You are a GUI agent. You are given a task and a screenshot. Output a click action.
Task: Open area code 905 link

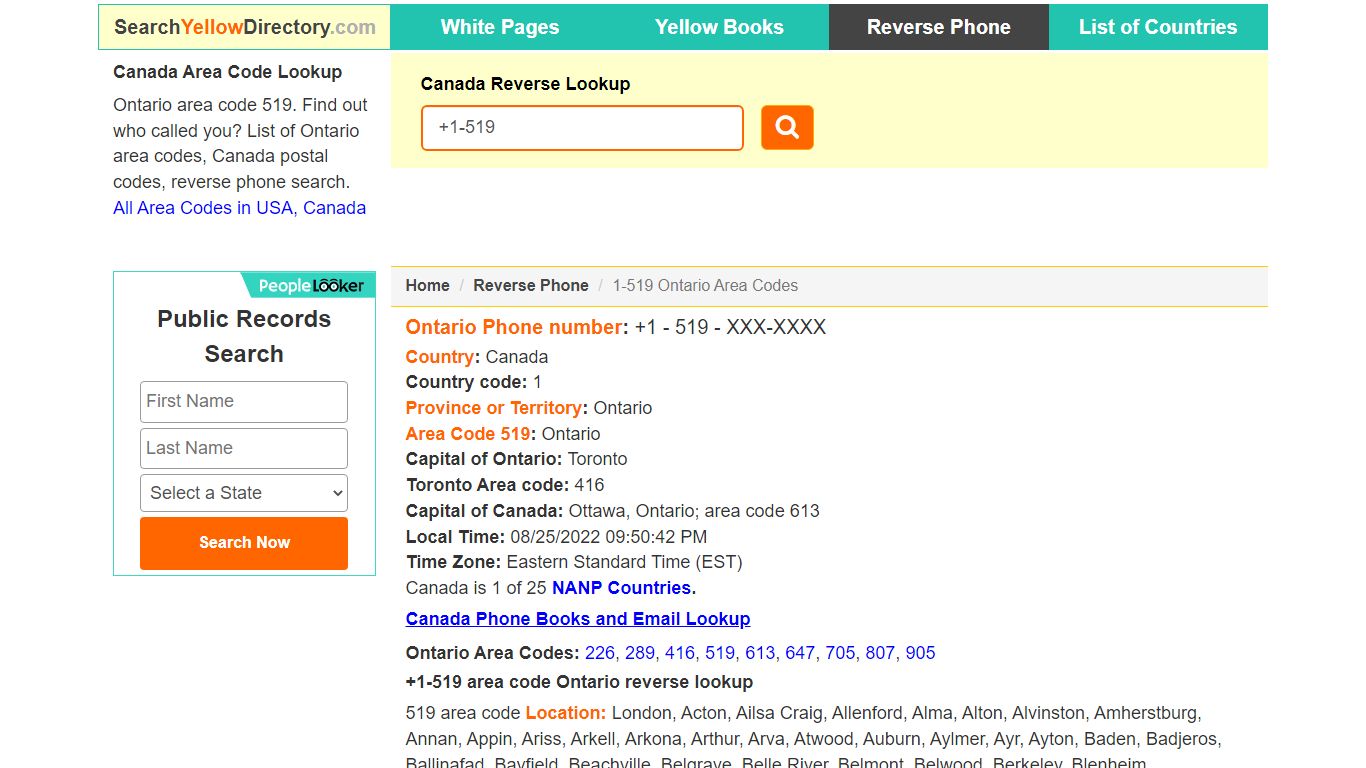(920, 653)
